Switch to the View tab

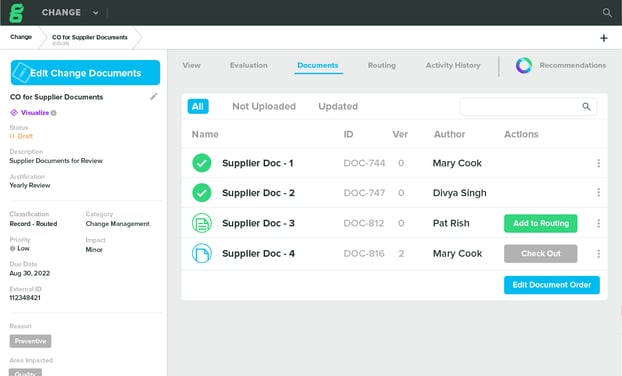191,65
